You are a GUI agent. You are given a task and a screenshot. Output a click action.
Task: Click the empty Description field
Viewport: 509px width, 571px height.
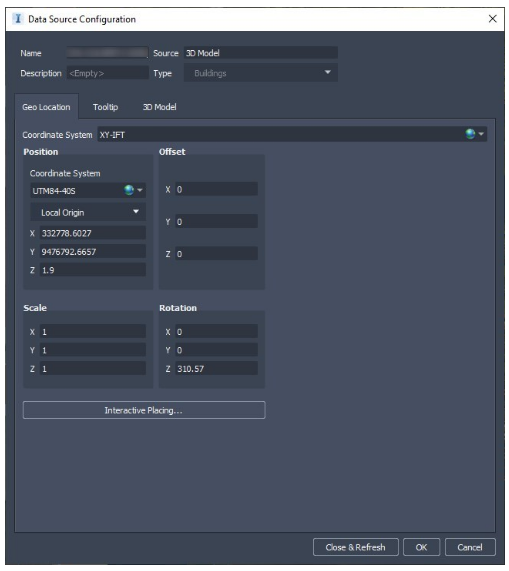point(107,73)
